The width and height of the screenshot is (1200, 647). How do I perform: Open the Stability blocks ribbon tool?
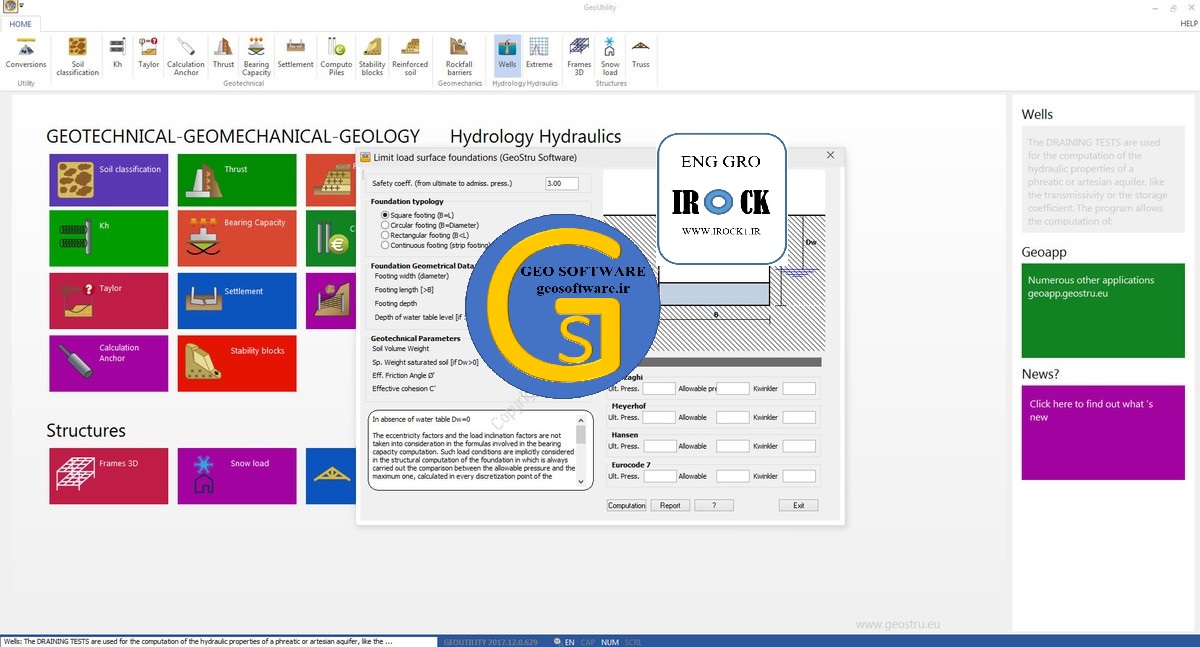pos(372,55)
